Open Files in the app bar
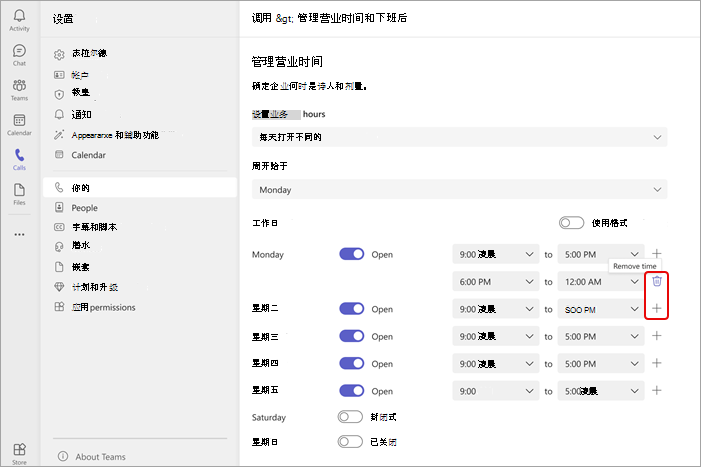This screenshot has height=467, width=701. 19,194
